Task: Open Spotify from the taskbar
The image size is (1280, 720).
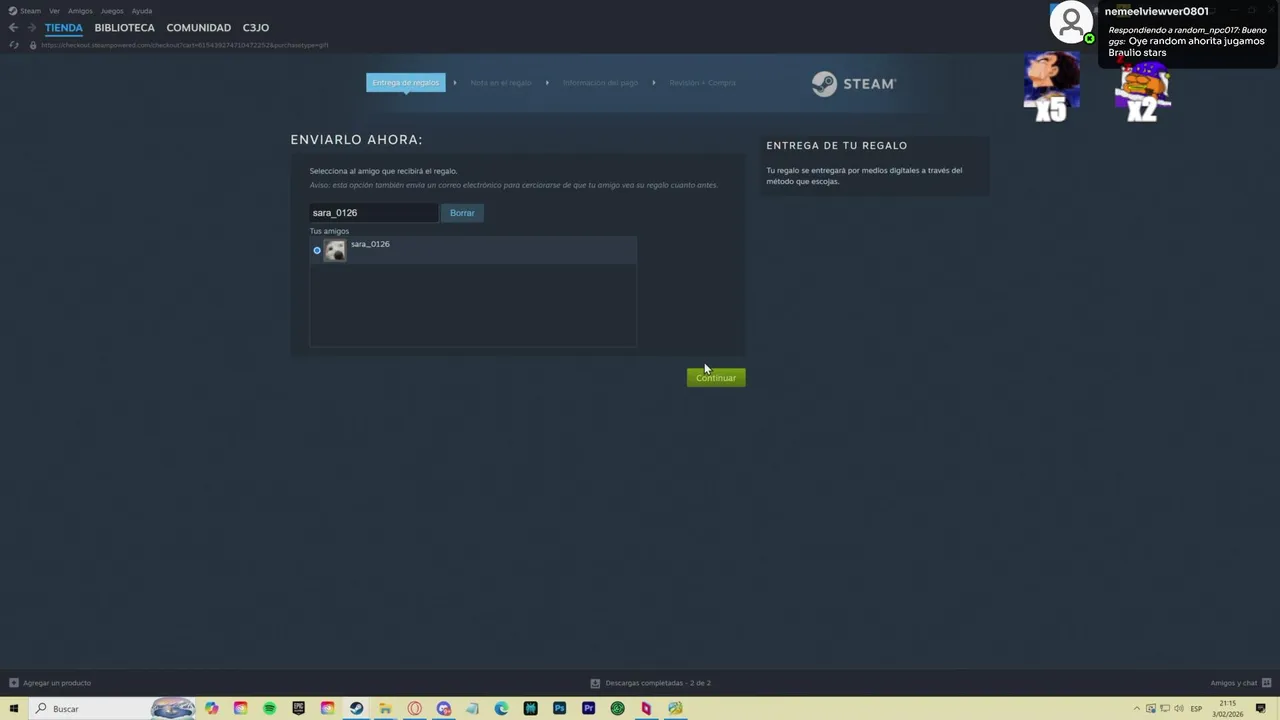Action: (x=269, y=708)
